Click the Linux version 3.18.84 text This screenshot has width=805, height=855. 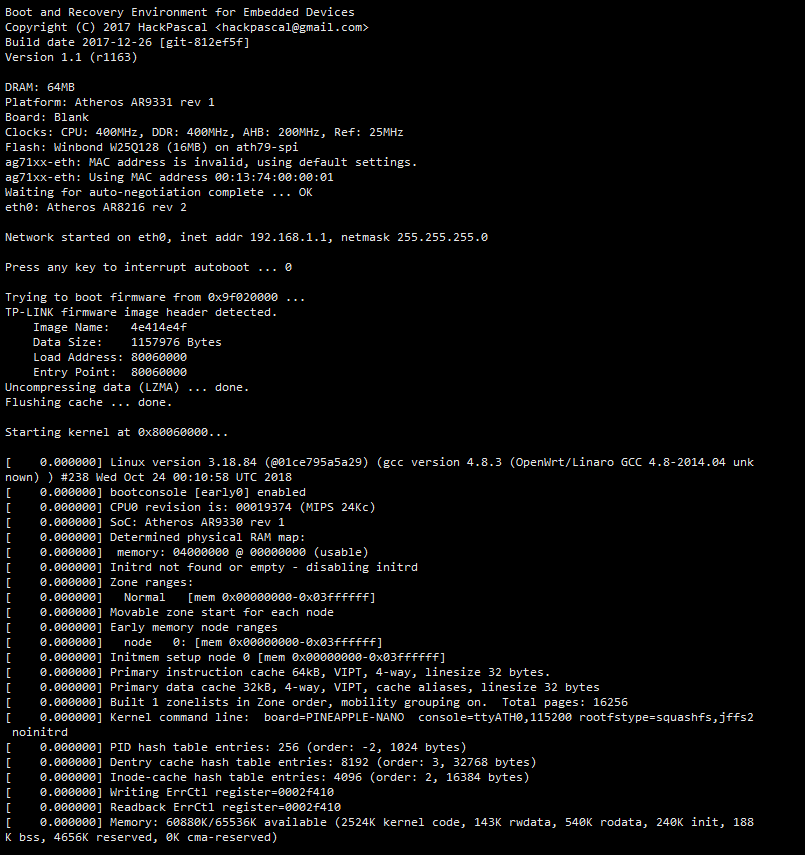(183, 462)
